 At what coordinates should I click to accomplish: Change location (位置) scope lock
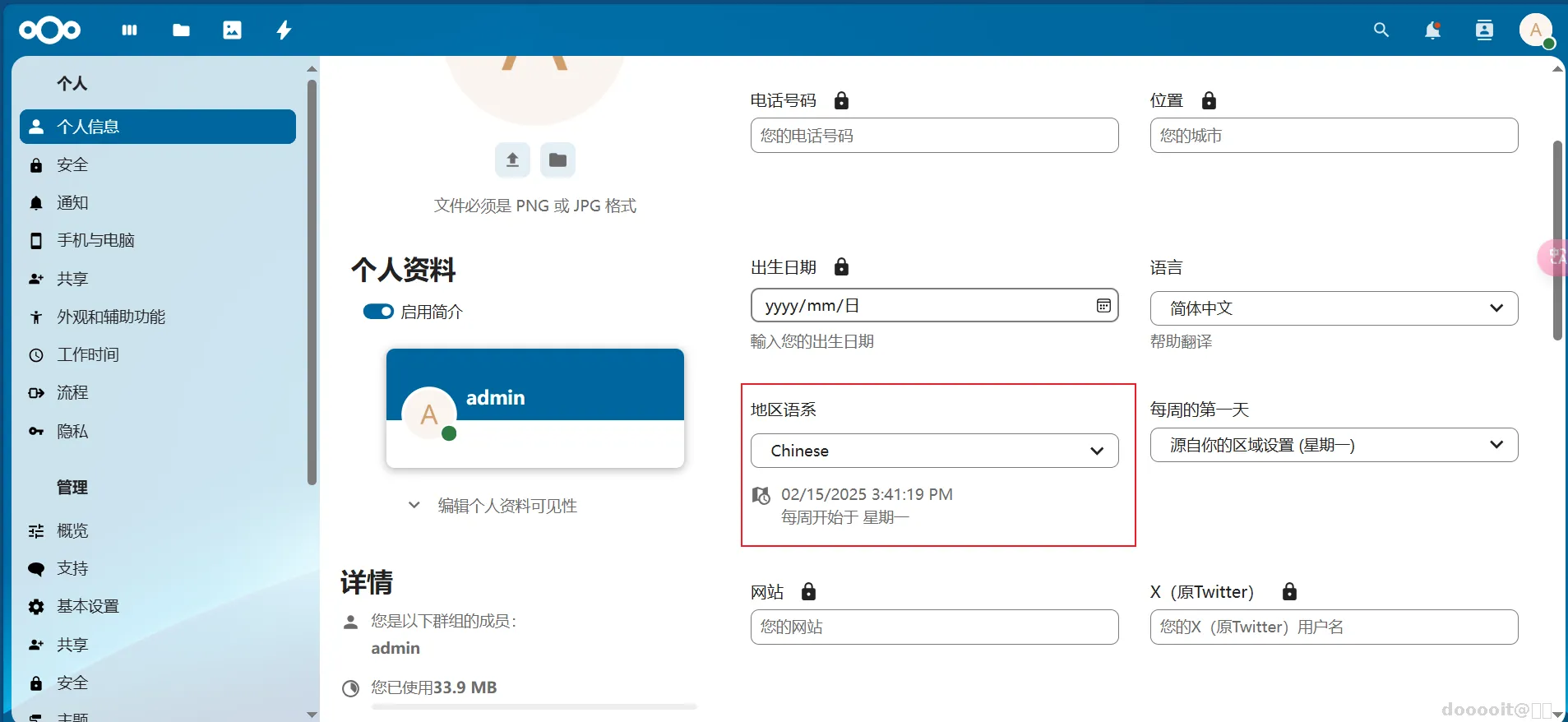click(1209, 100)
